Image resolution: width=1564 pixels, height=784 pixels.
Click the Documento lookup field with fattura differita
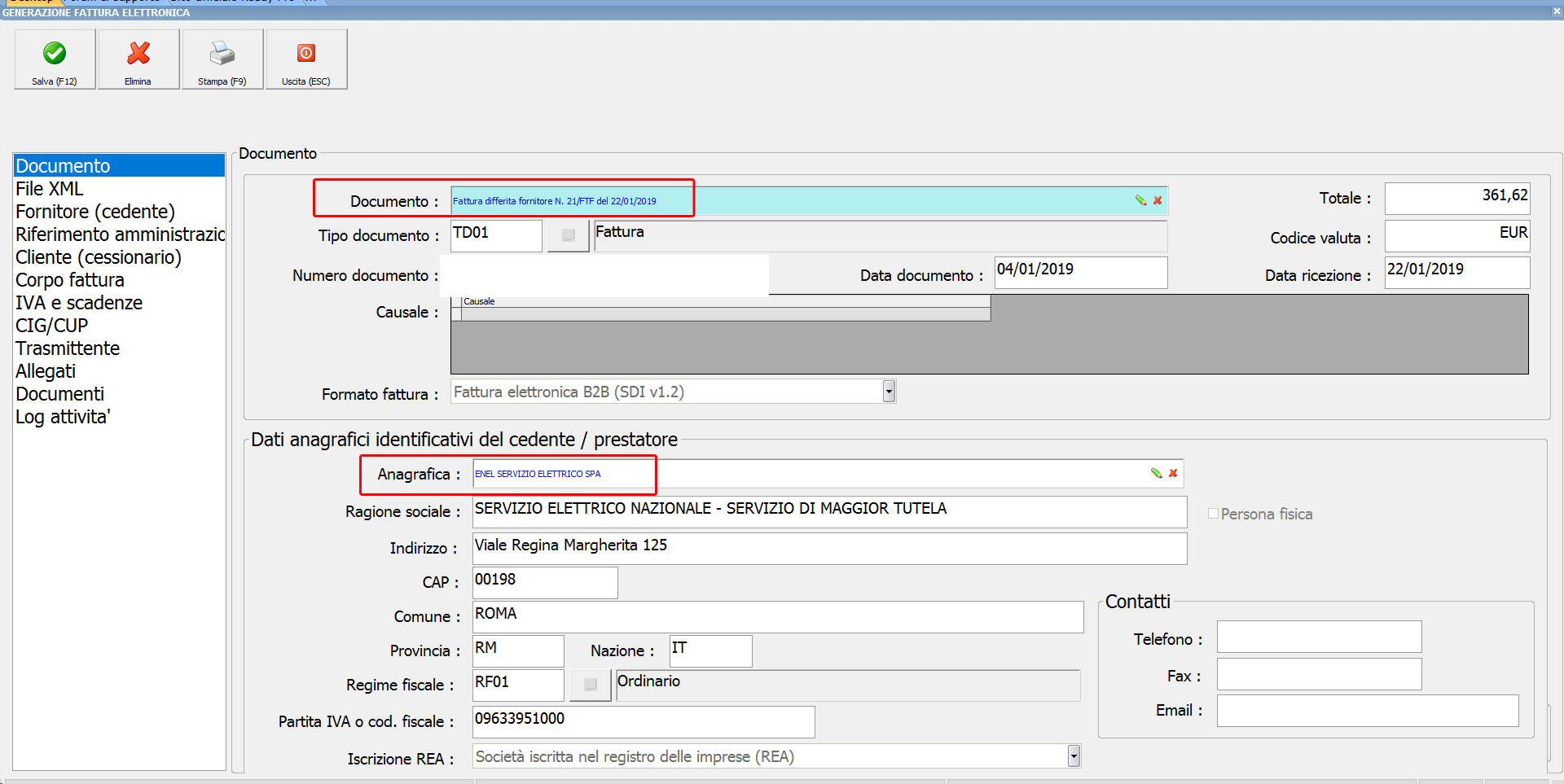[809, 201]
